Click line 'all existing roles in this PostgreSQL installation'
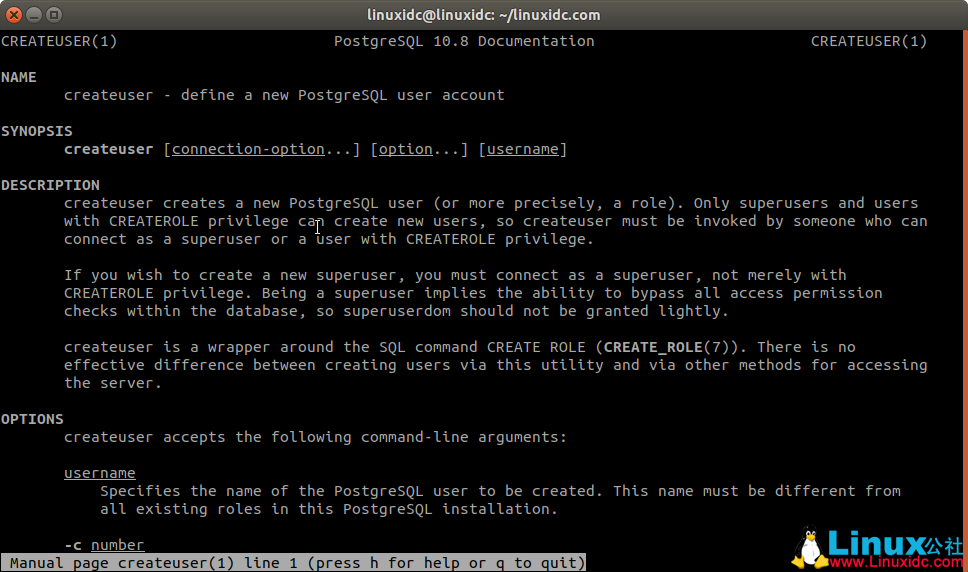 tap(328, 509)
